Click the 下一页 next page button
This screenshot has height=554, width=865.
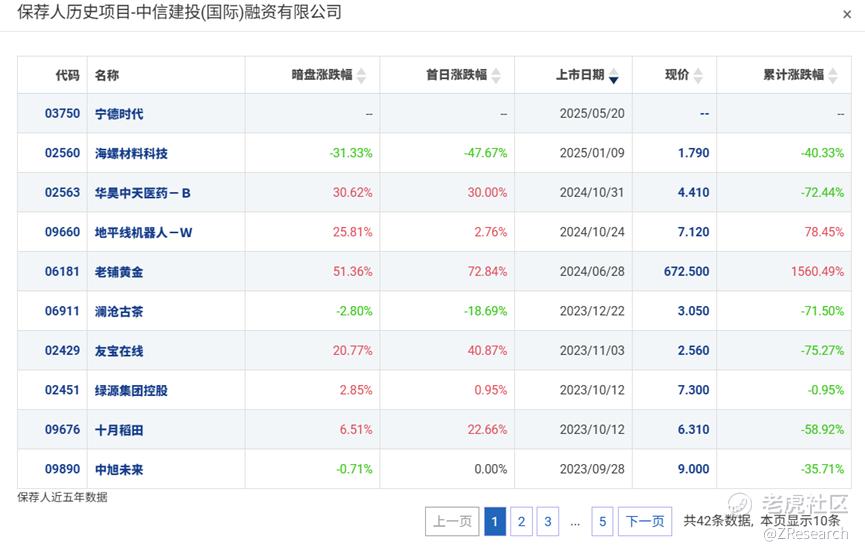click(645, 521)
